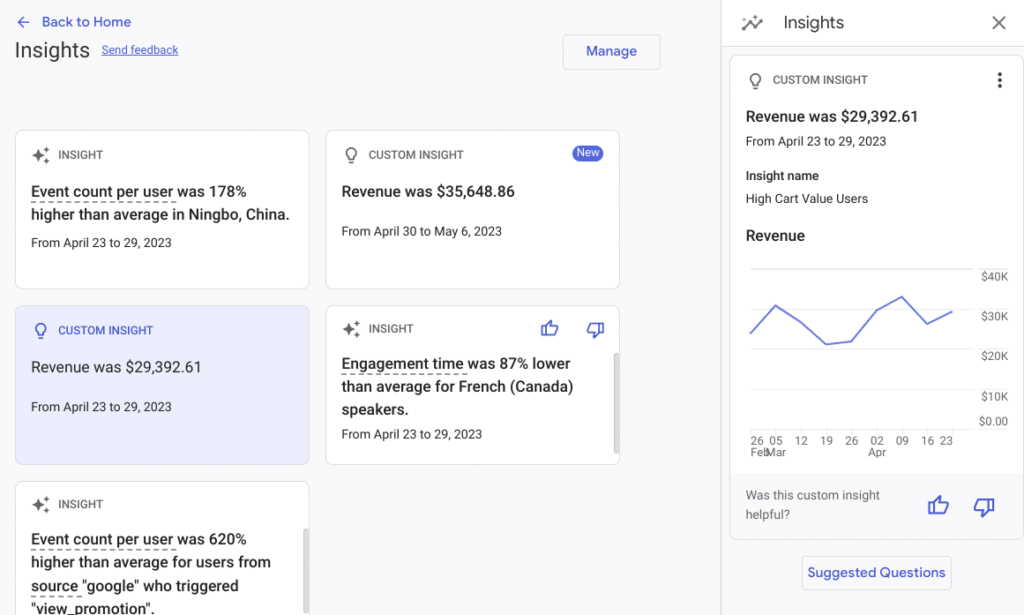The width and height of the screenshot is (1024, 615).
Task: Click thumbs down in the side panel
Action: click(983, 506)
